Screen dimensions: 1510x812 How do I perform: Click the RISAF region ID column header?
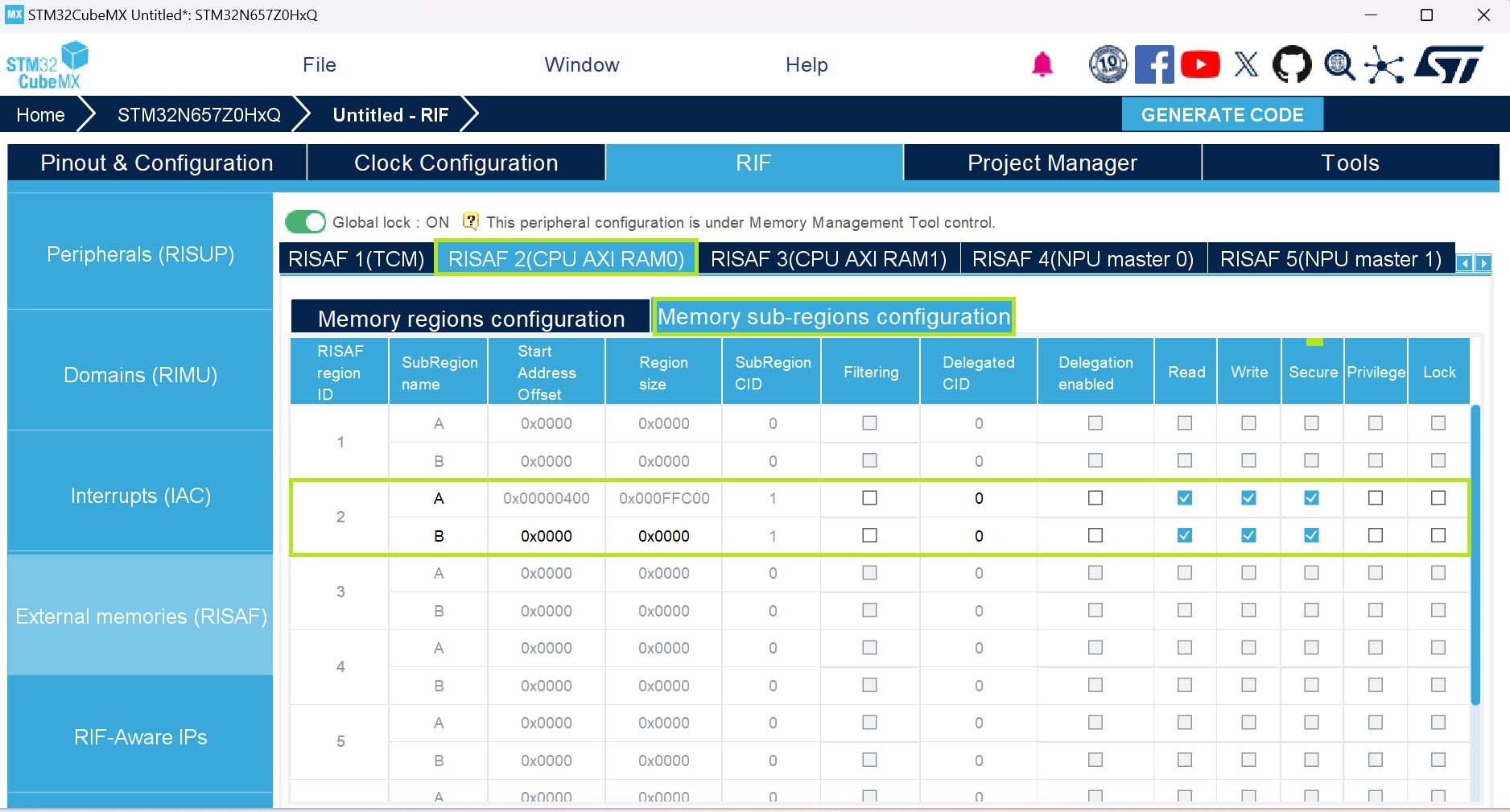[x=340, y=373]
